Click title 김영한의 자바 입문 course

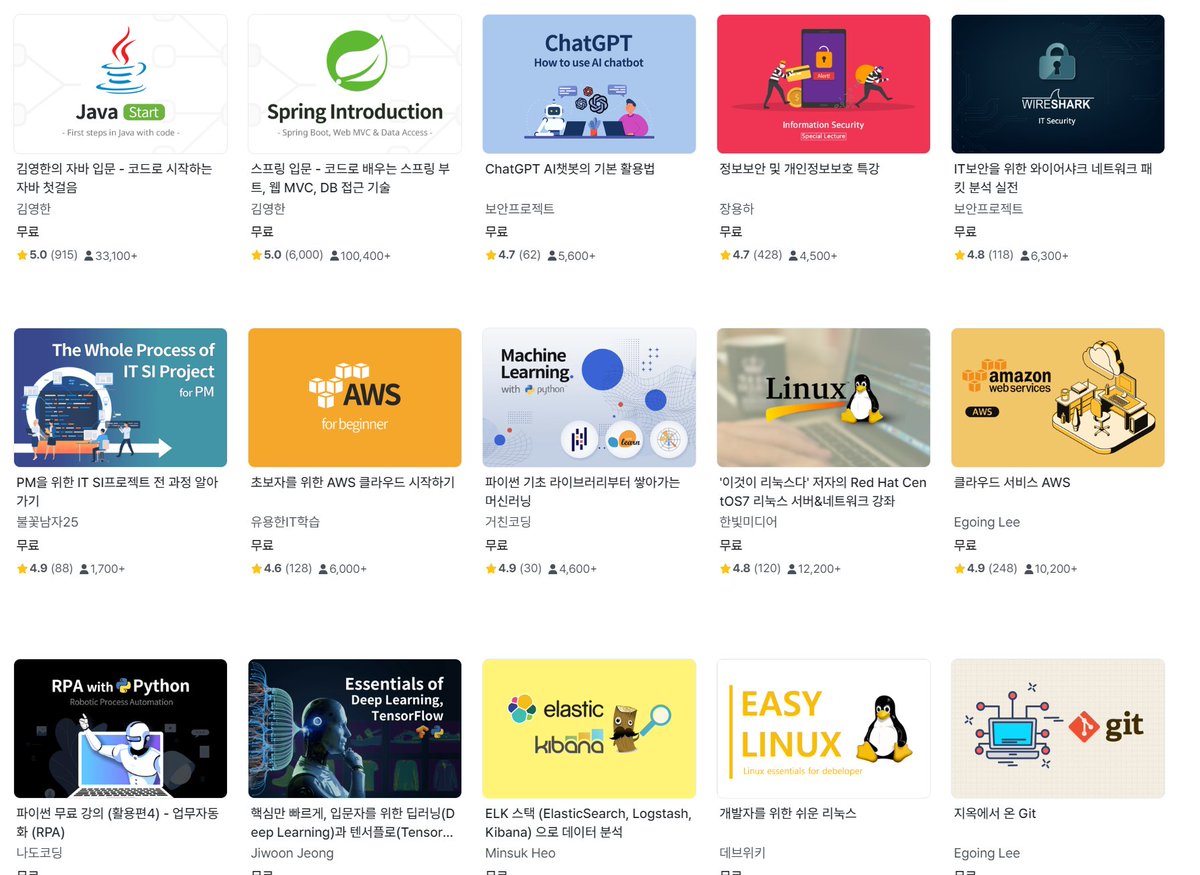click(115, 178)
